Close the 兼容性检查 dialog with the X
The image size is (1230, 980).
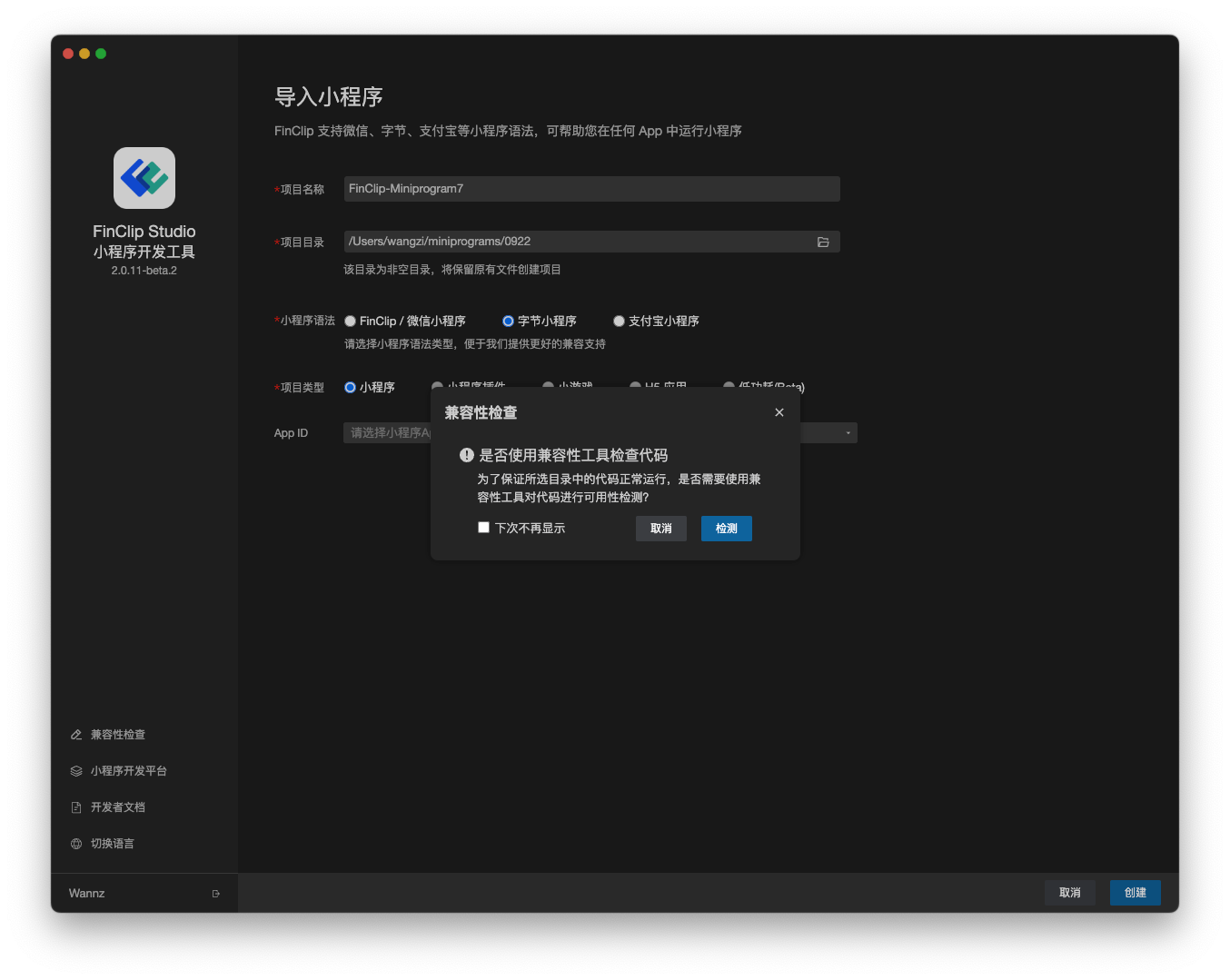pos(779,411)
